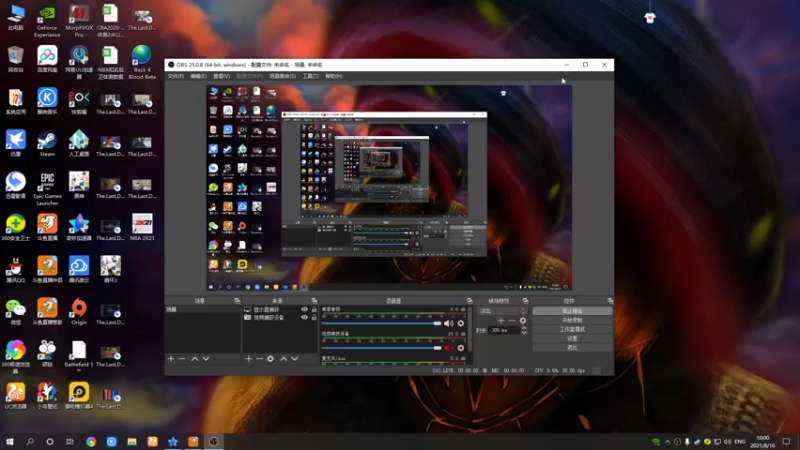
Task: Open the Windows Start menu
Action: coord(10,441)
